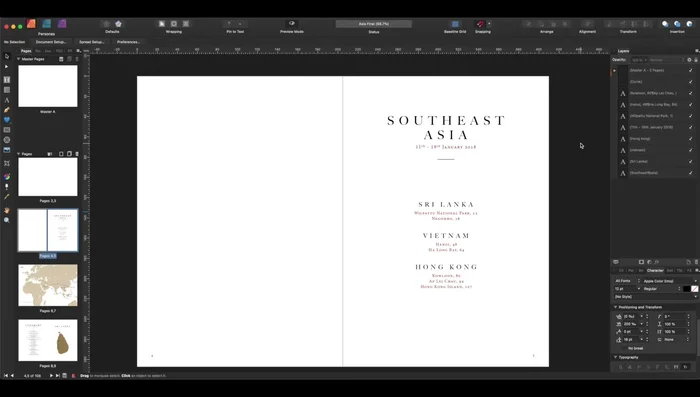Toggle the Baseline Grid icon
This screenshot has width=700, height=397.
click(x=455, y=24)
